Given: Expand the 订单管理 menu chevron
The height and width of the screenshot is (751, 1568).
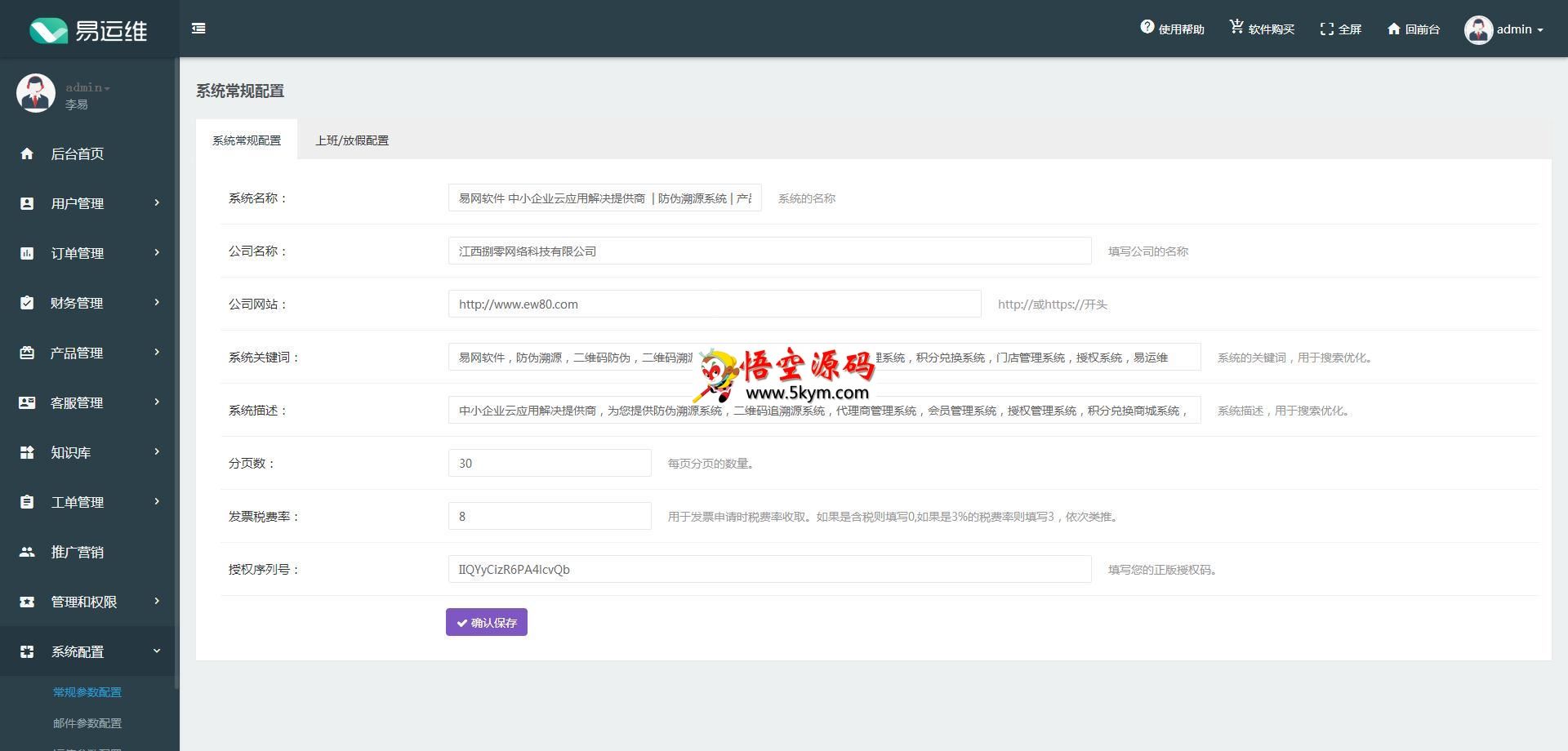Looking at the screenshot, I should click(157, 252).
